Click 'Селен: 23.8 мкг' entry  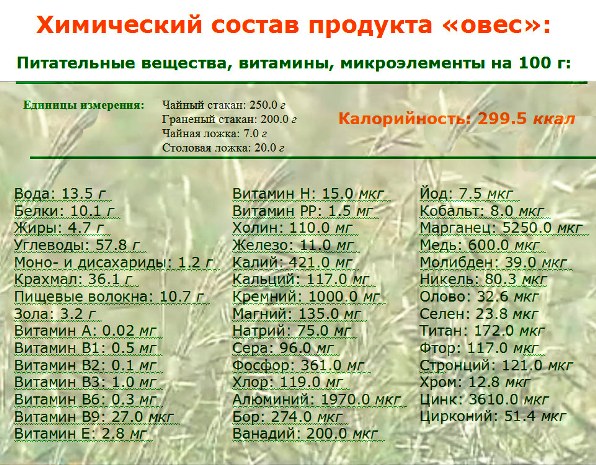pos(479,314)
